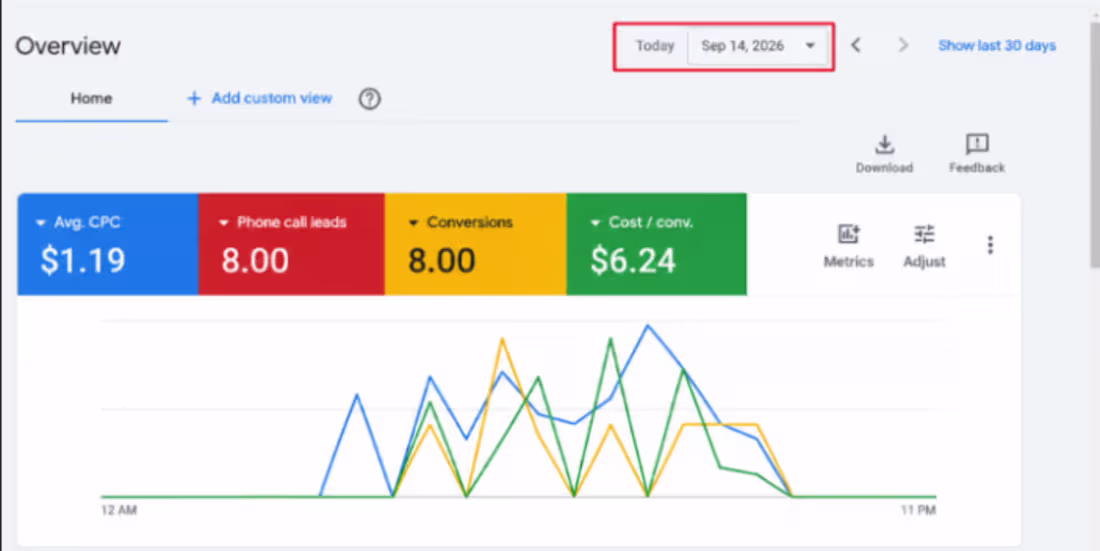Click the help question mark icon
Screen dimensions: 1100x551
370,99
